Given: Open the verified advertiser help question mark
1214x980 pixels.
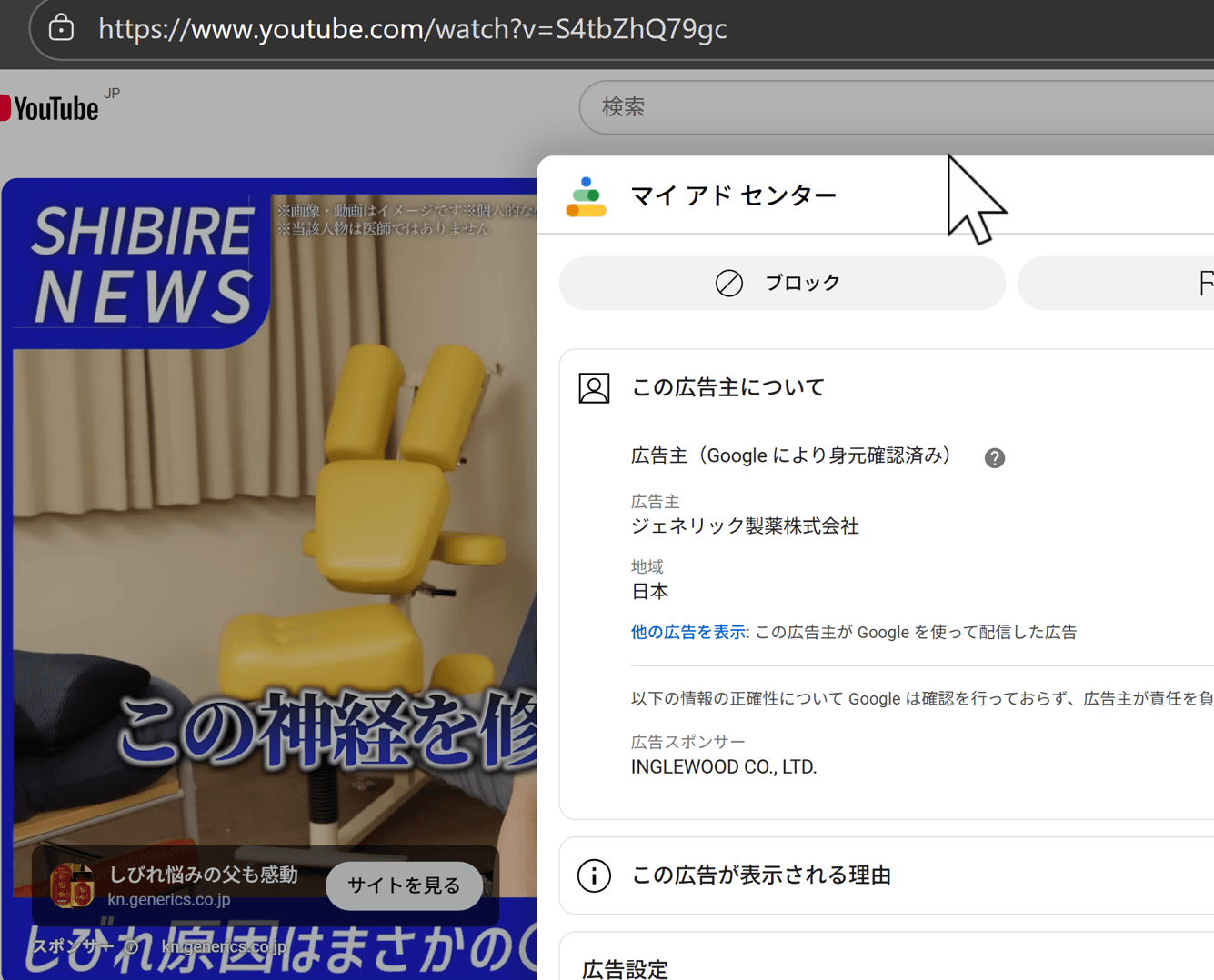Looking at the screenshot, I should (995, 457).
